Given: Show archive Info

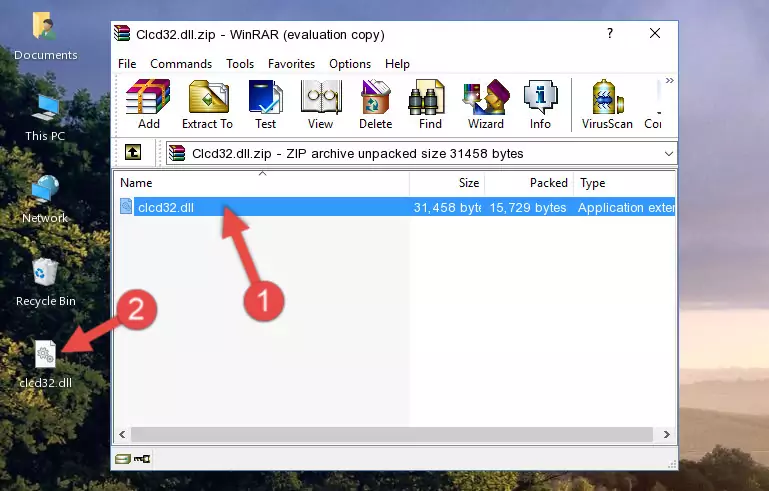Looking at the screenshot, I should tap(540, 104).
